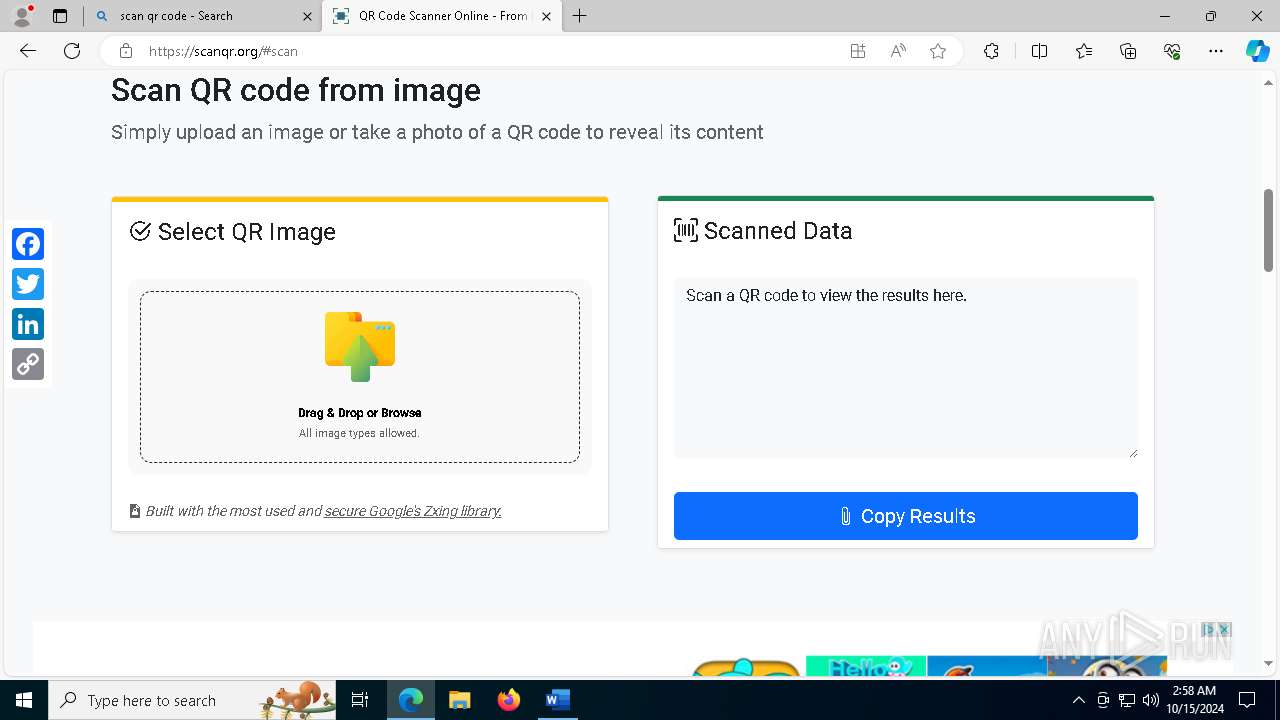
Task: Close the advertisement with X icon
Action: (x=1224, y=629)
